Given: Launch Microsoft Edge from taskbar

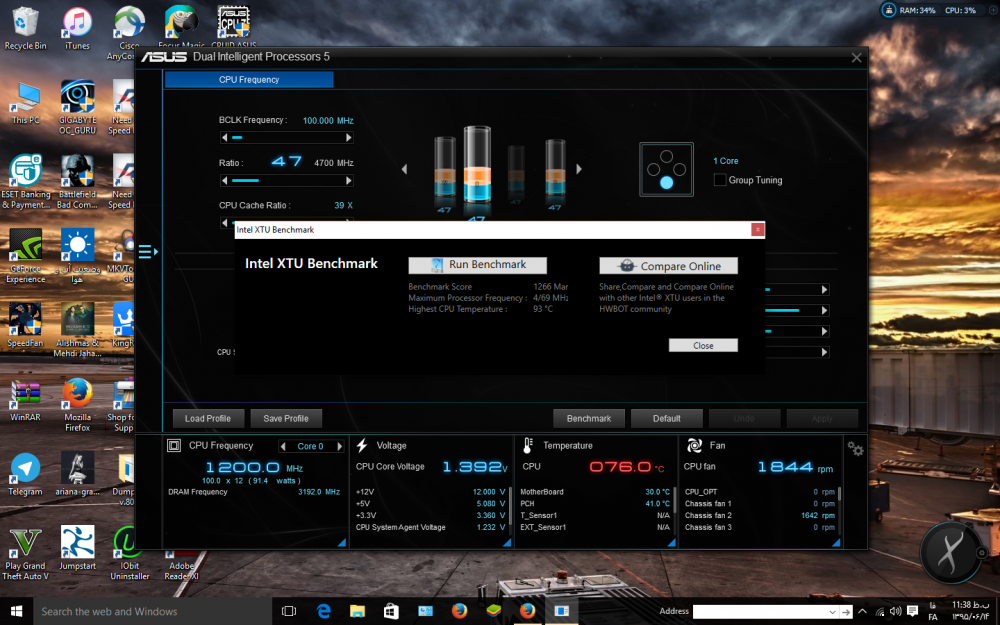Looking at the screenshot, I should pyautogui.click(x=323, y=611).
